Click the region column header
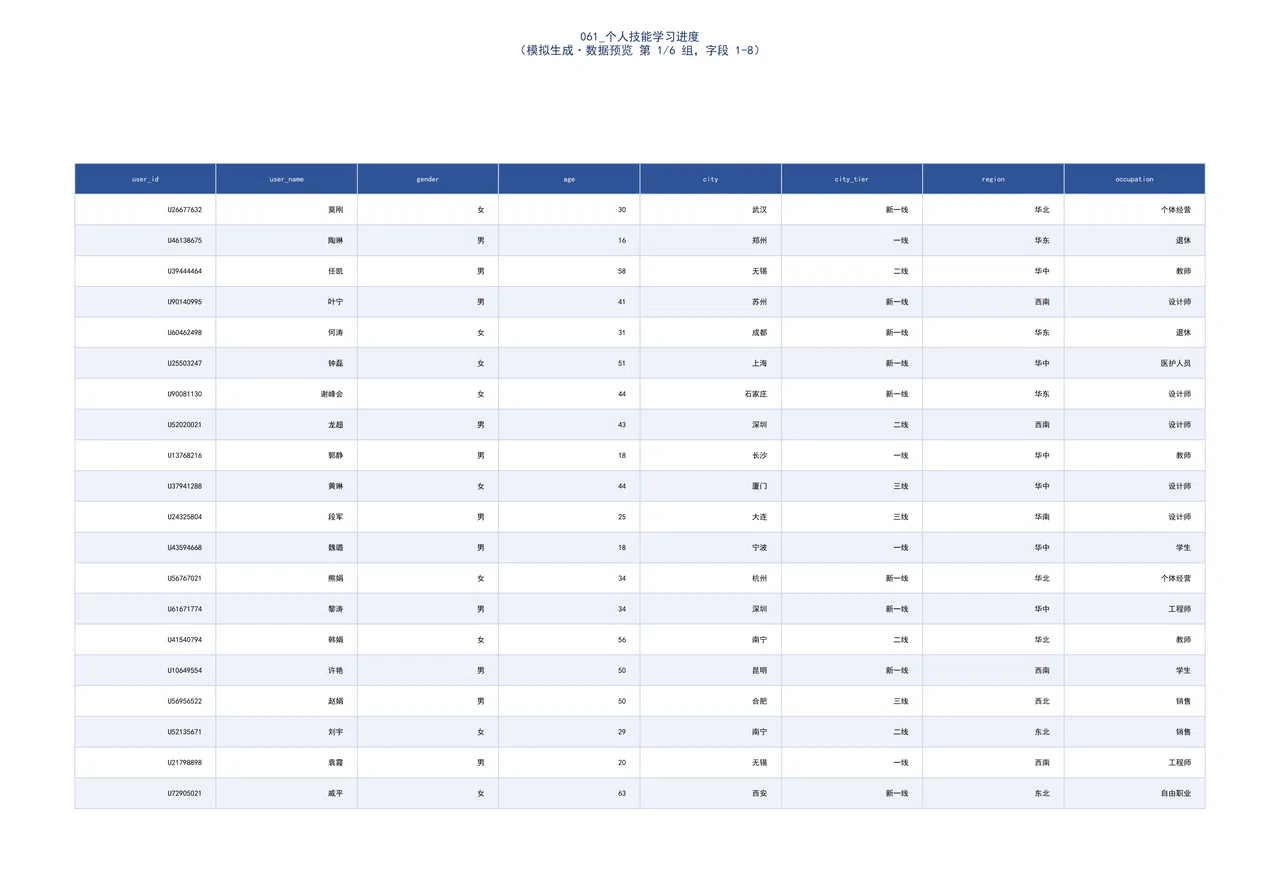This screenshot has width=1280, height=874. 993,179
